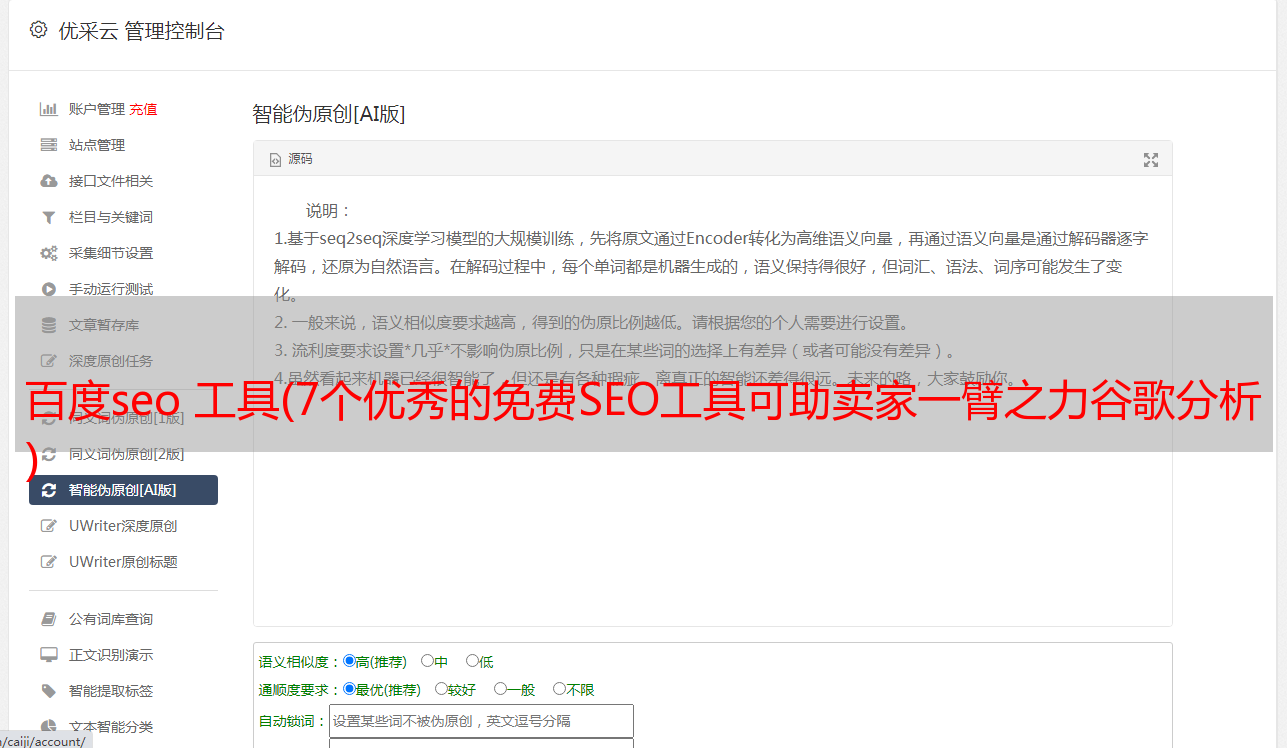Go to UWriter深度原创 page

[x=123, y=526]
